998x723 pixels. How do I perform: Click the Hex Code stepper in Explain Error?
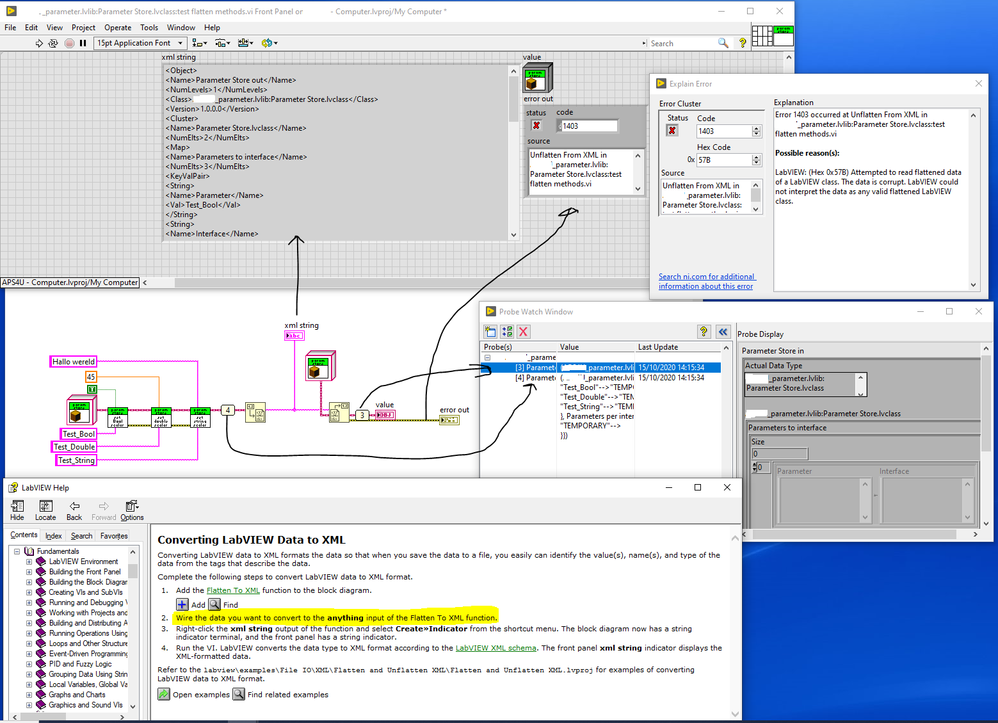pyautogui.click(x=756, y=160)
